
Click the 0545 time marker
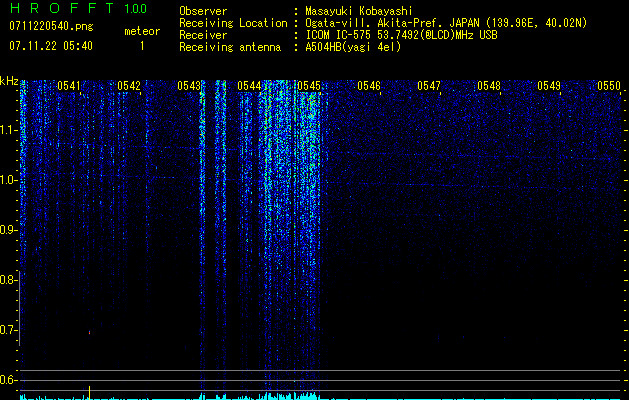point(309,86)
